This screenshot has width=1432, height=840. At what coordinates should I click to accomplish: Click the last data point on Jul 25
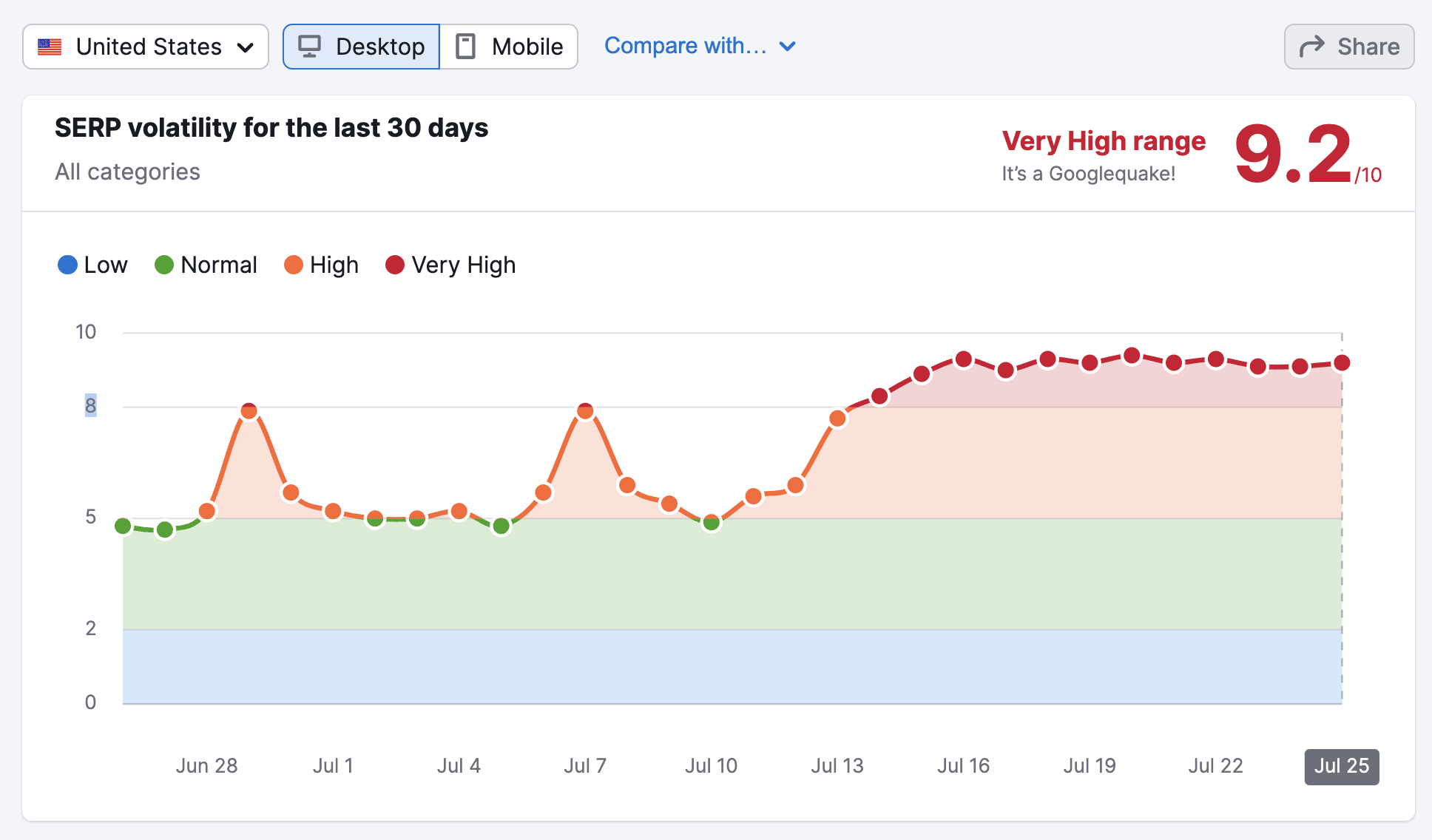tap(1342, 363)
